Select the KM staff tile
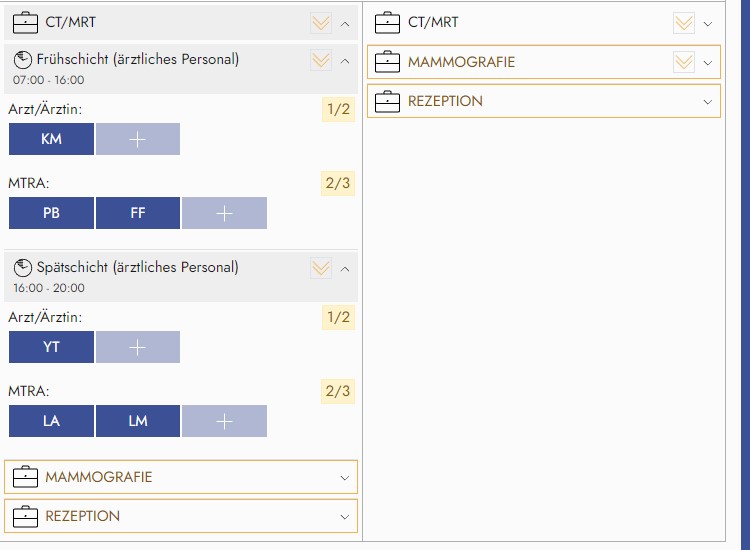The height and width of the screenshot is (550, 750). pos(51,139)
